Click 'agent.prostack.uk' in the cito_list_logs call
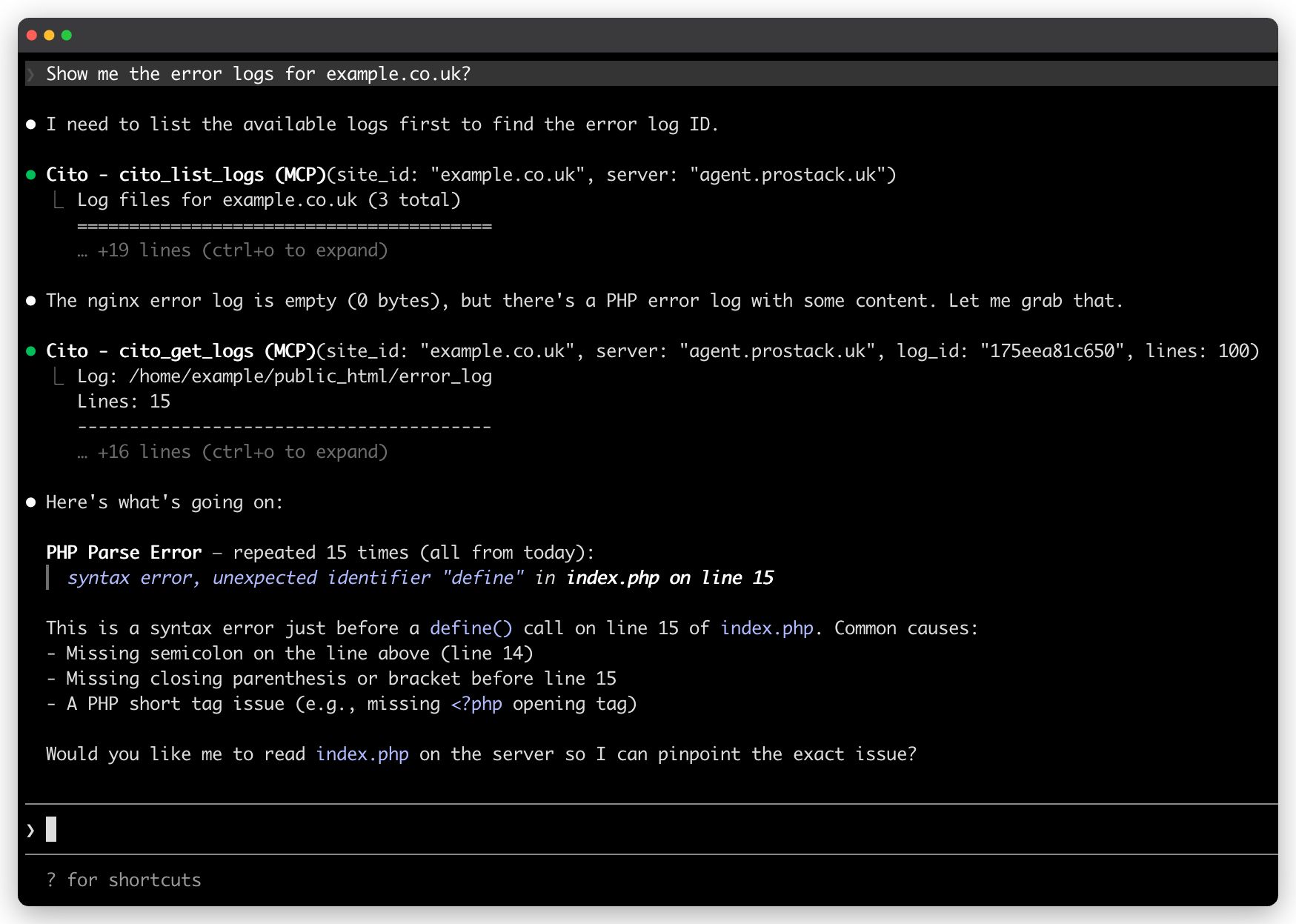 [788, 175]
